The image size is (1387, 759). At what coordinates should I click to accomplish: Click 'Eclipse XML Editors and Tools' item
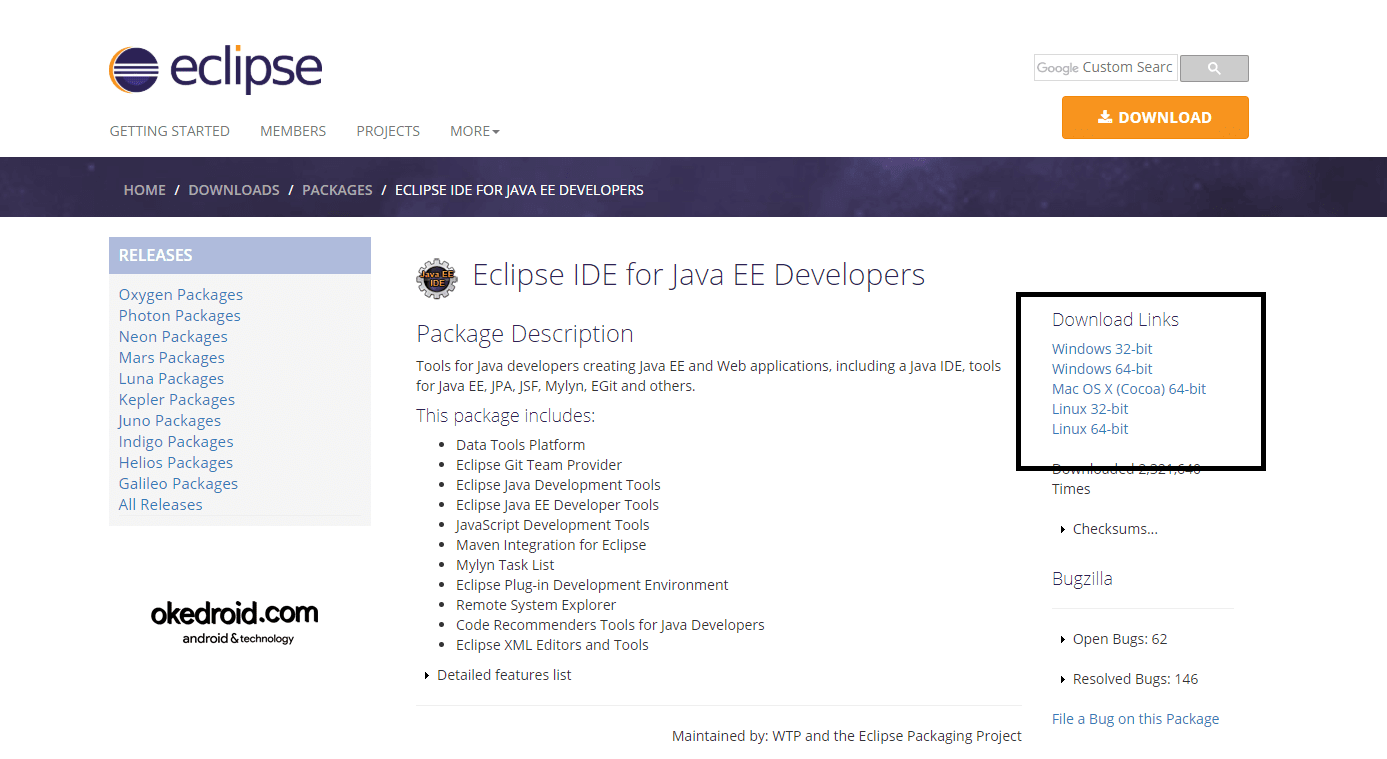[552, 645]
